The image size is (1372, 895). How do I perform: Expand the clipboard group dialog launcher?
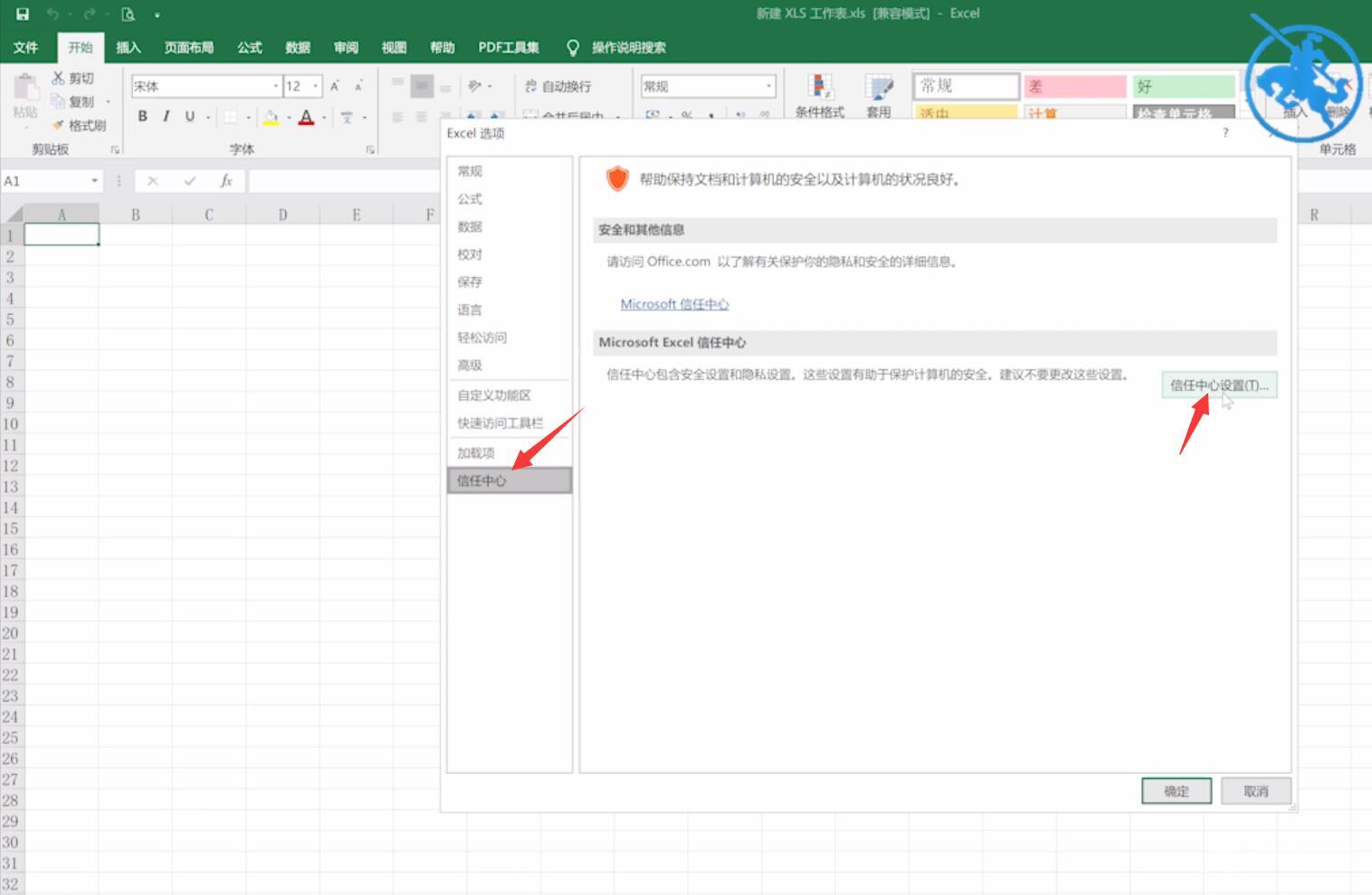point(115,149)
